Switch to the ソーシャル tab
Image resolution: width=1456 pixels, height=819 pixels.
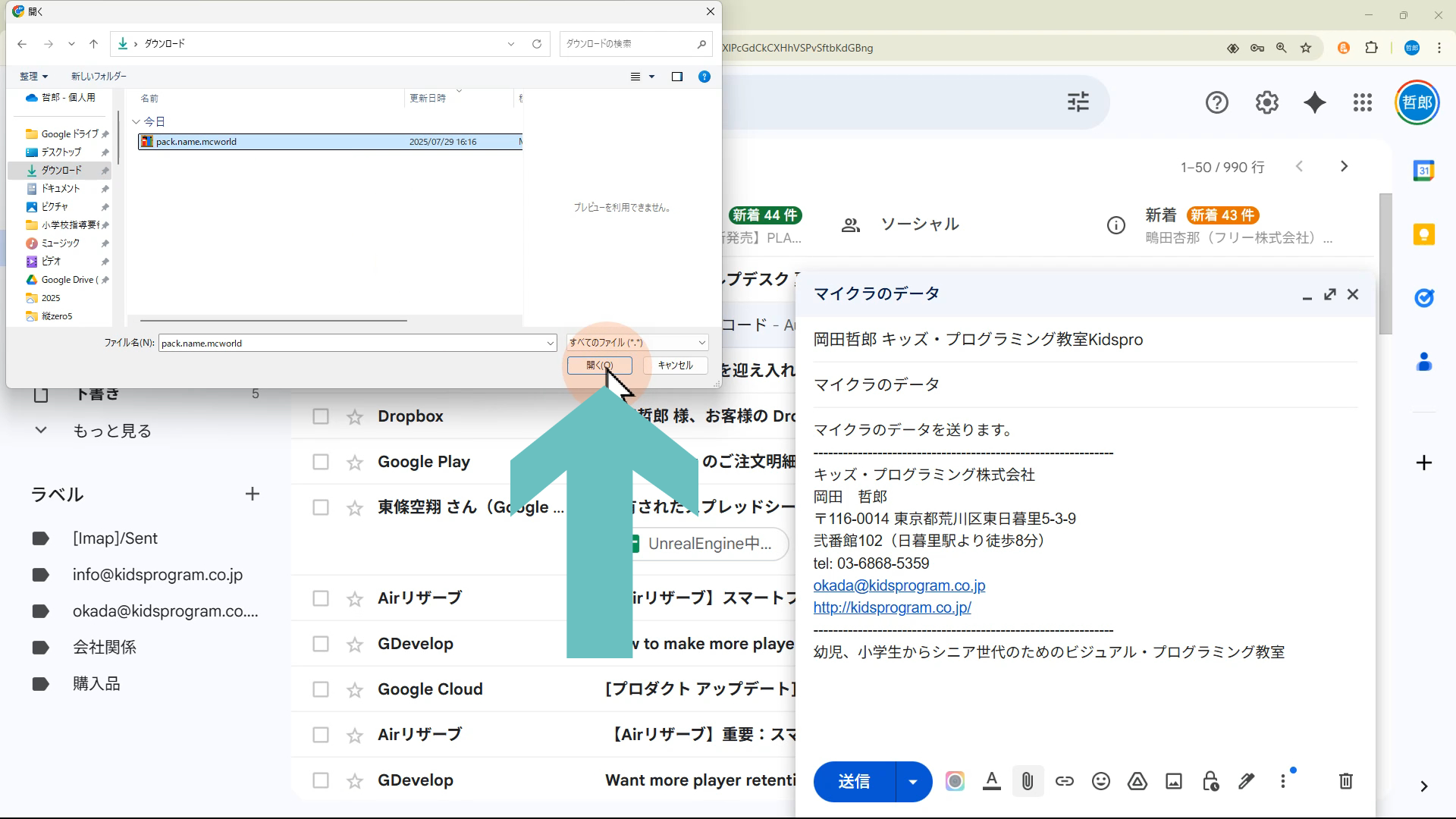919,224
